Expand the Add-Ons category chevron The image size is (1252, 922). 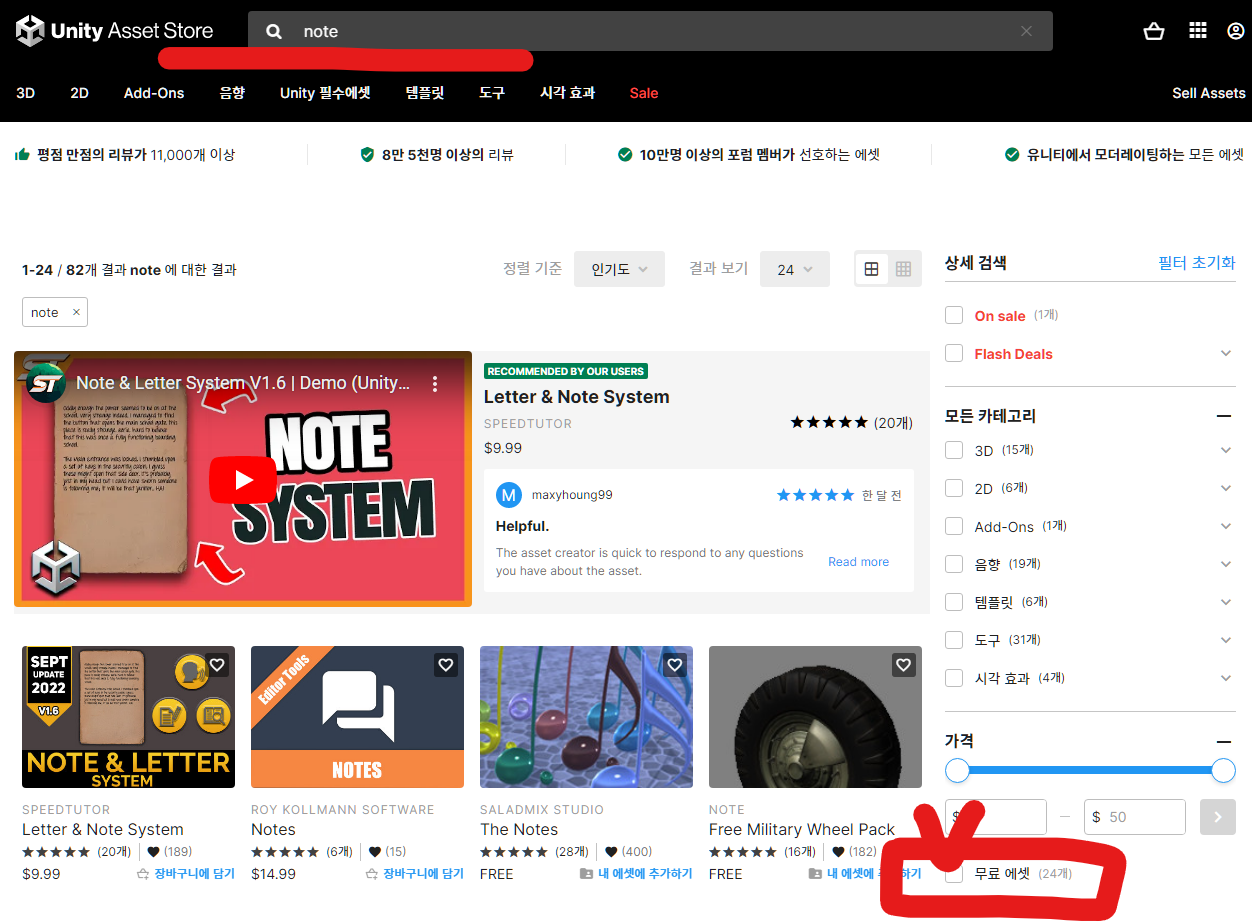tap(1226, 526)
